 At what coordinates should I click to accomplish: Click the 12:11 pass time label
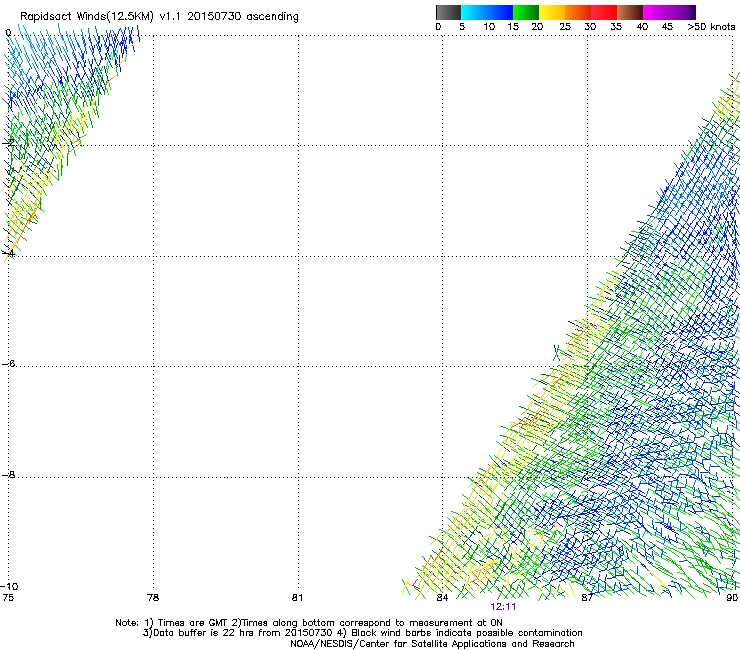pyautogui.click(x=503, y=607)
